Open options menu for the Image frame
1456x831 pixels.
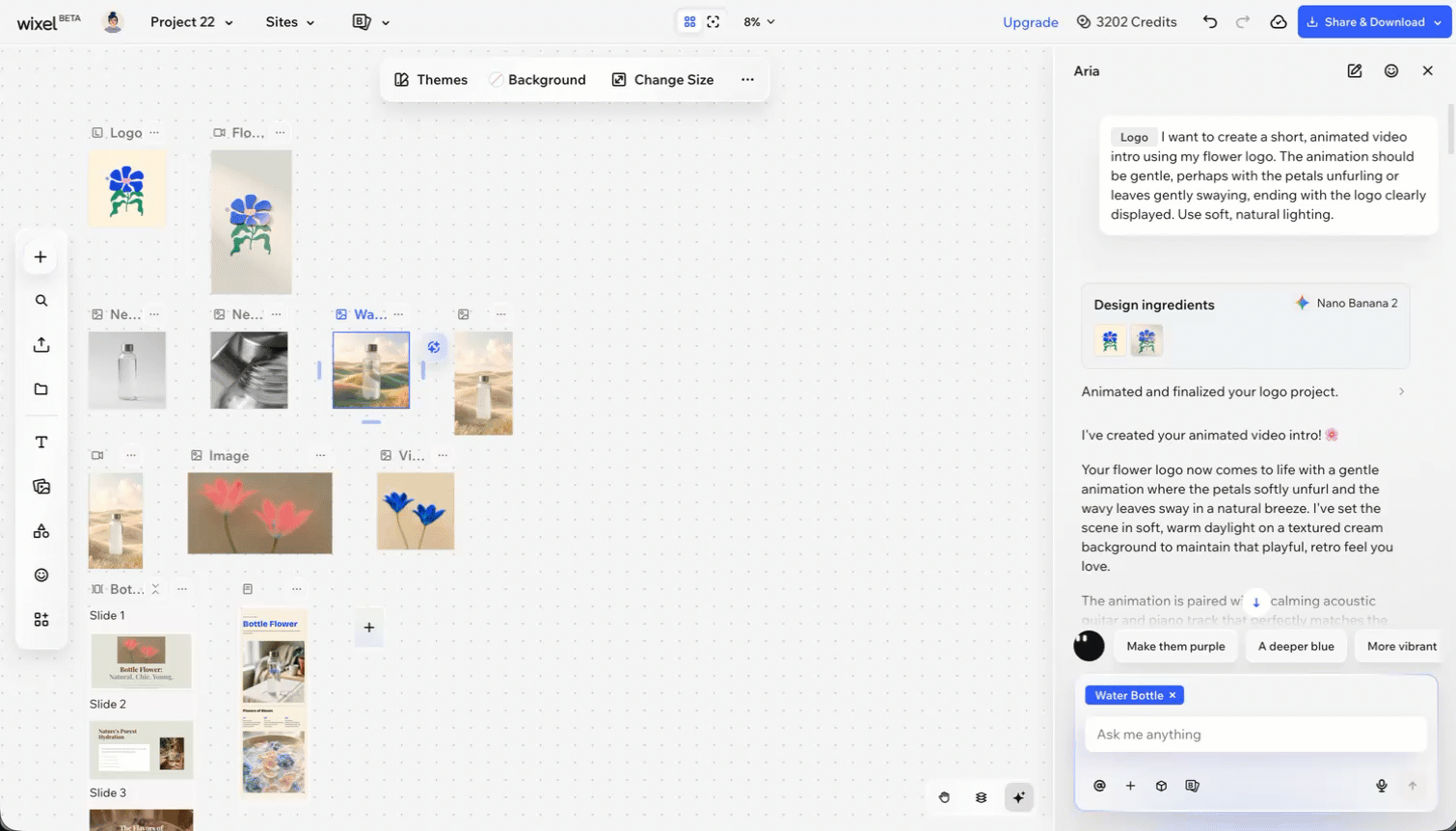320,455
